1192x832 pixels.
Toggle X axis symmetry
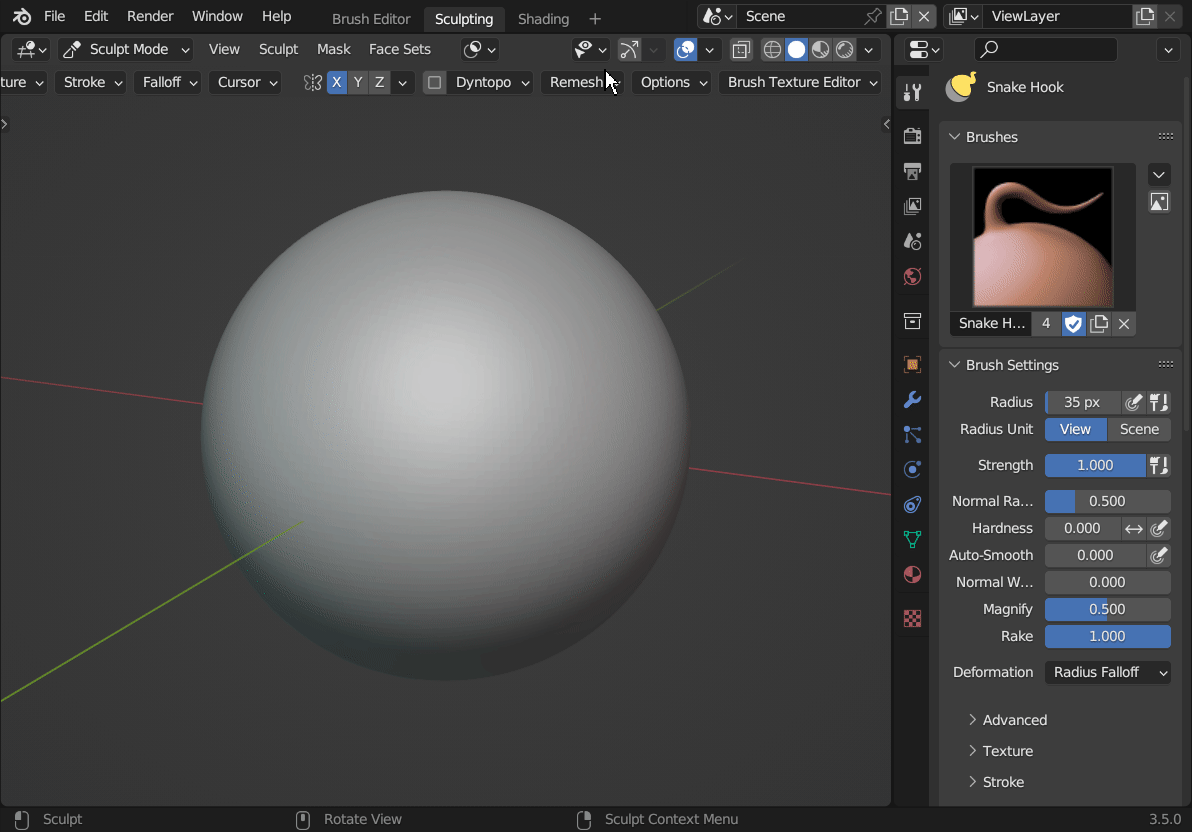(336, 82)
